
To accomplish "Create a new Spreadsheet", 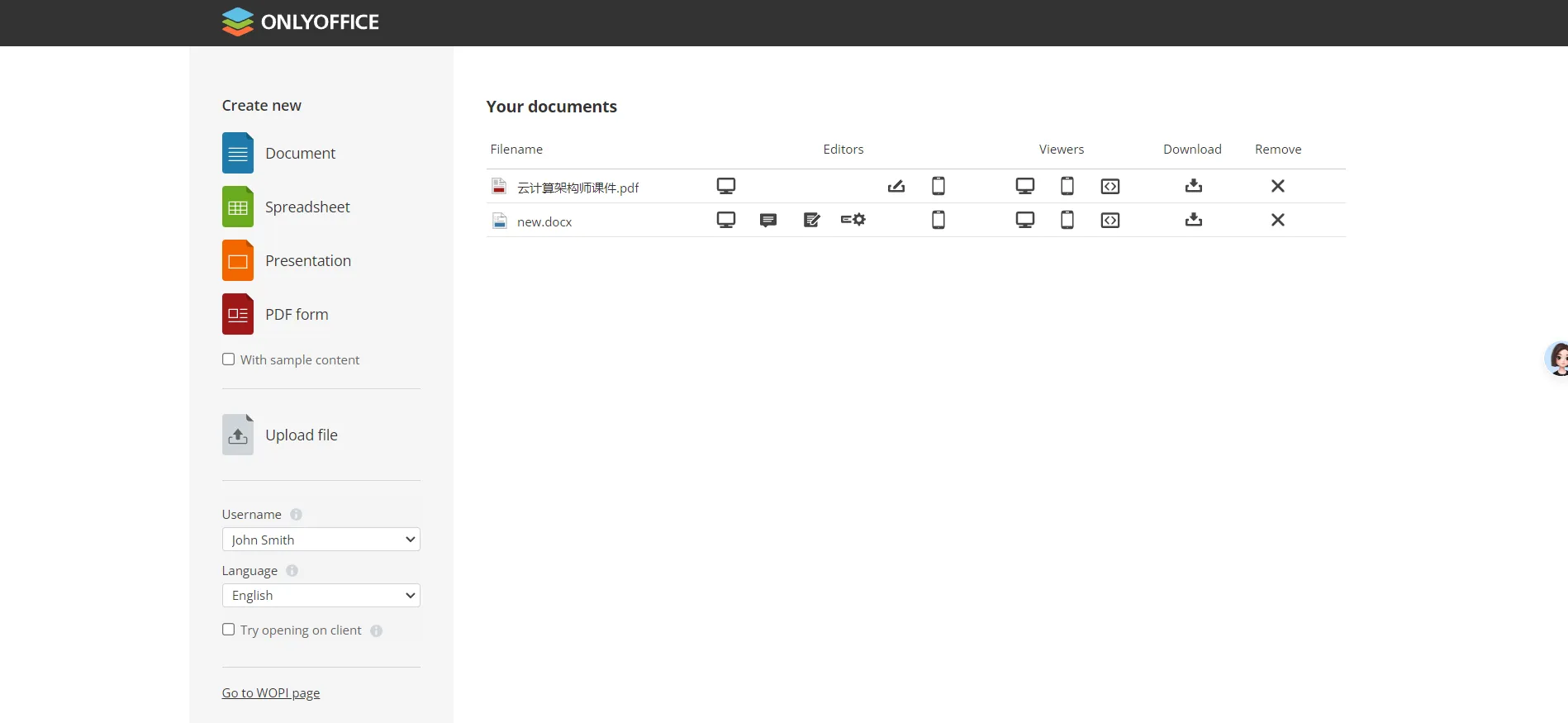I will (286, 207).
